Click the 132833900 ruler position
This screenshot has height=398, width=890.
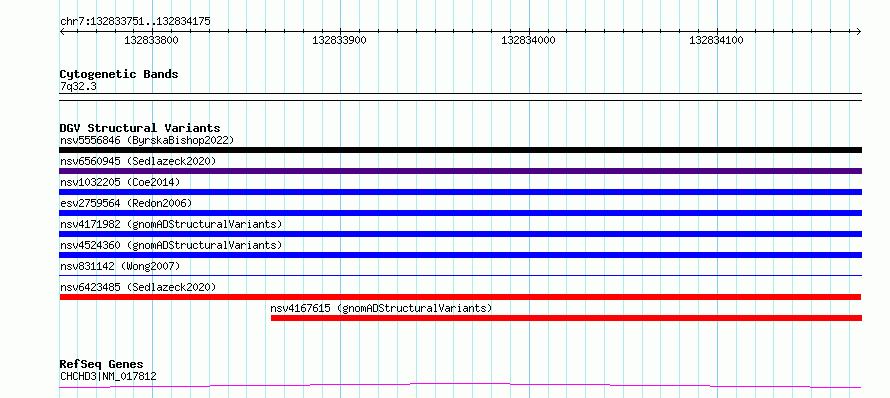339,40
